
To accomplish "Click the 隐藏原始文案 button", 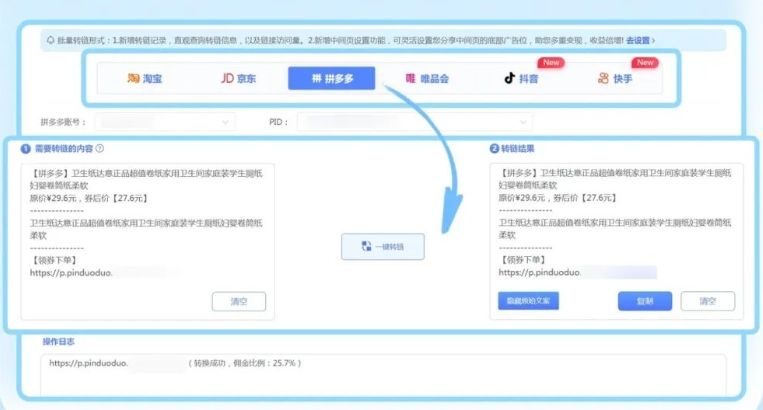I will (528, 301).
